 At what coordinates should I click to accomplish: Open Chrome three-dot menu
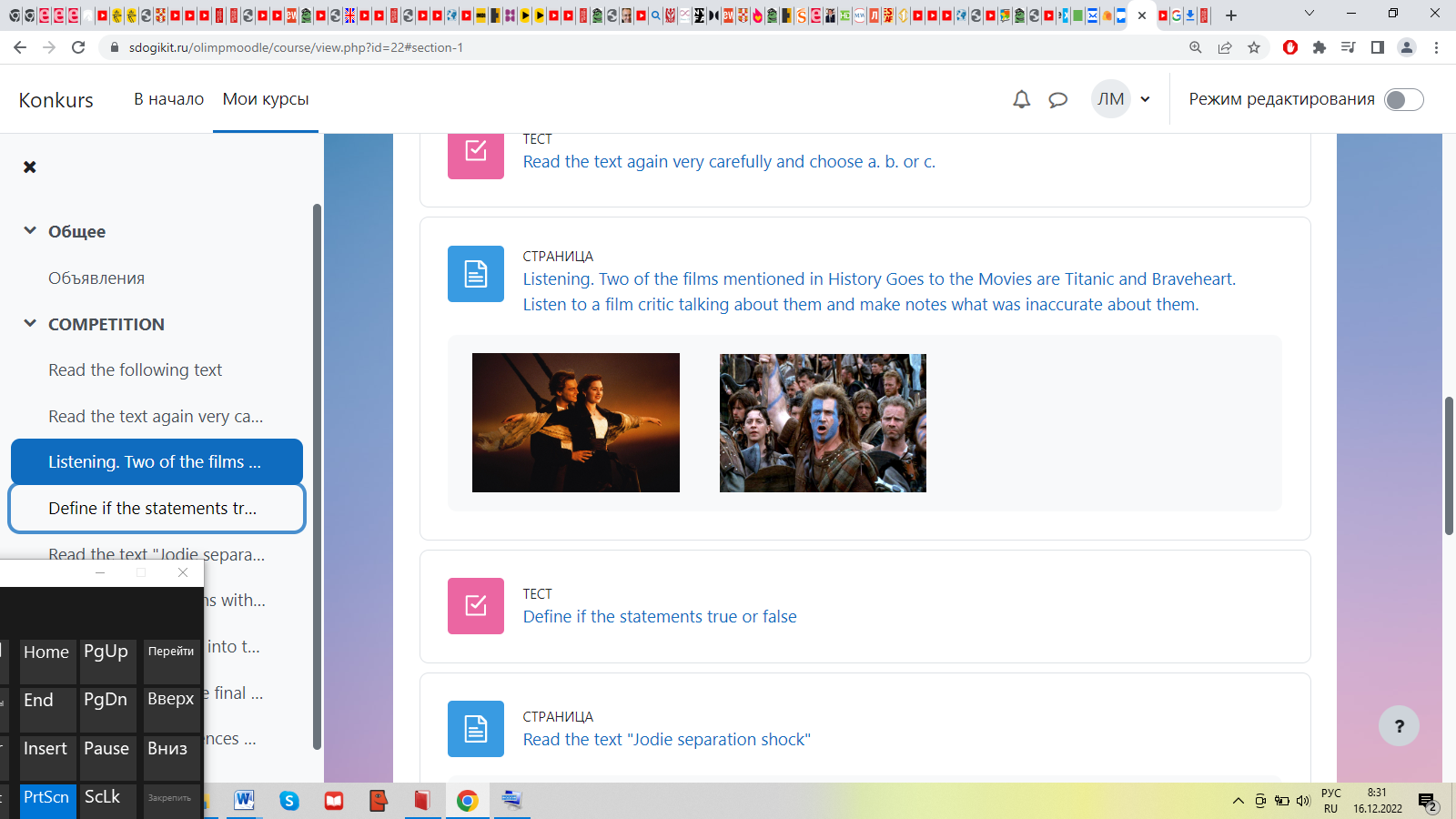[1437, 47]
